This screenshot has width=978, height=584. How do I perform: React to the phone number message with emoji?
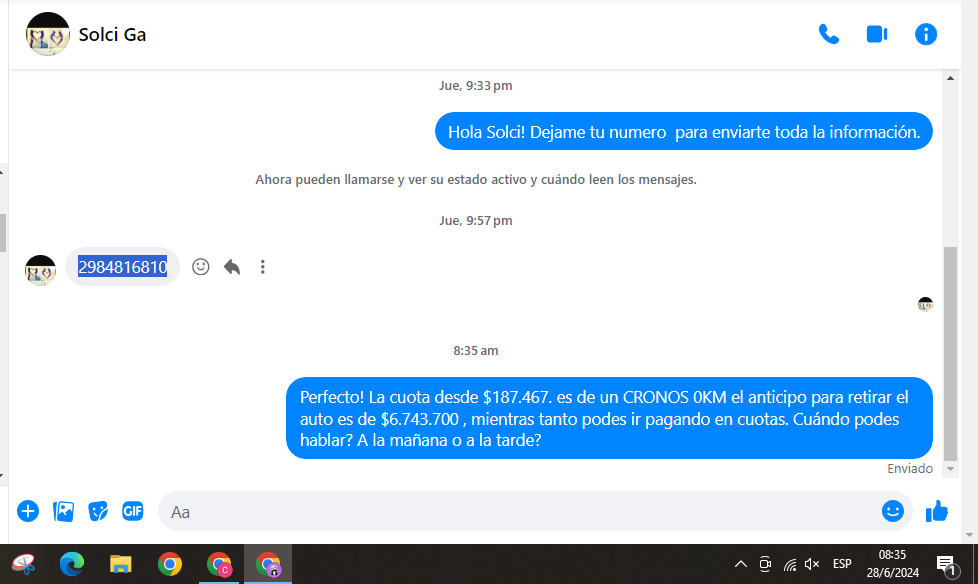click(201, 267)
